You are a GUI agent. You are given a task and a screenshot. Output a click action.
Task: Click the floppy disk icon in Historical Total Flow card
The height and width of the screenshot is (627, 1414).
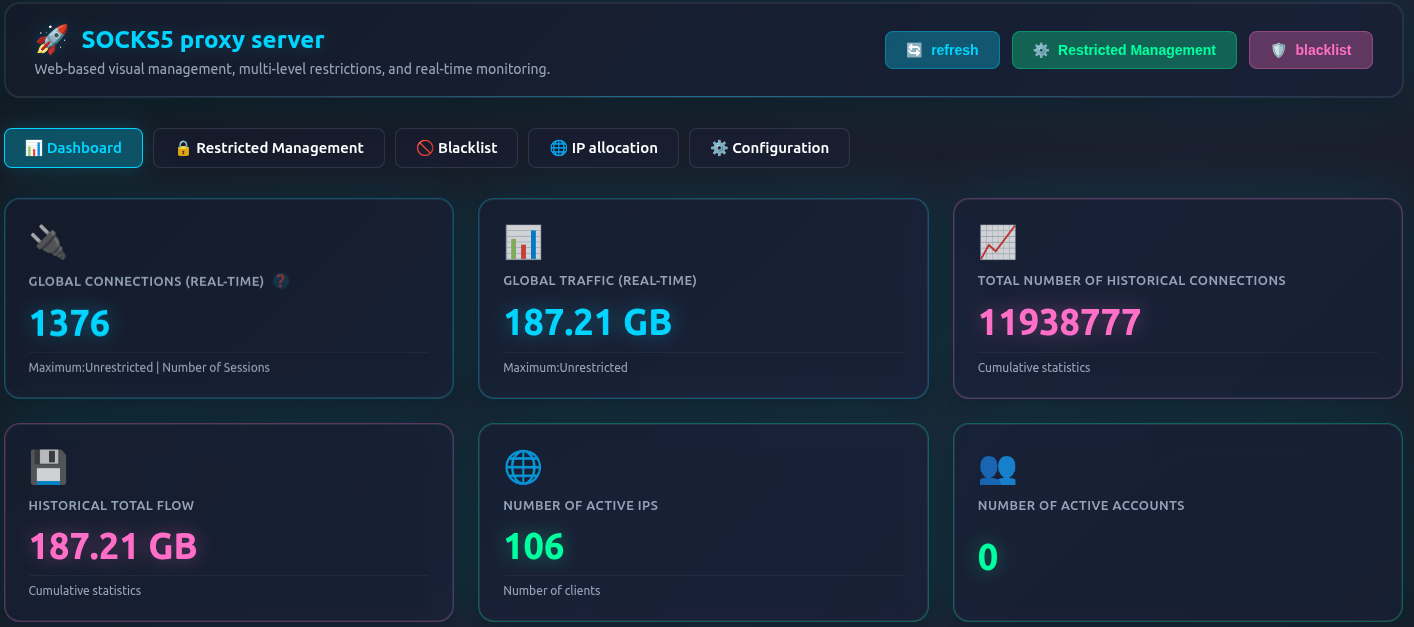coord(48,467)
